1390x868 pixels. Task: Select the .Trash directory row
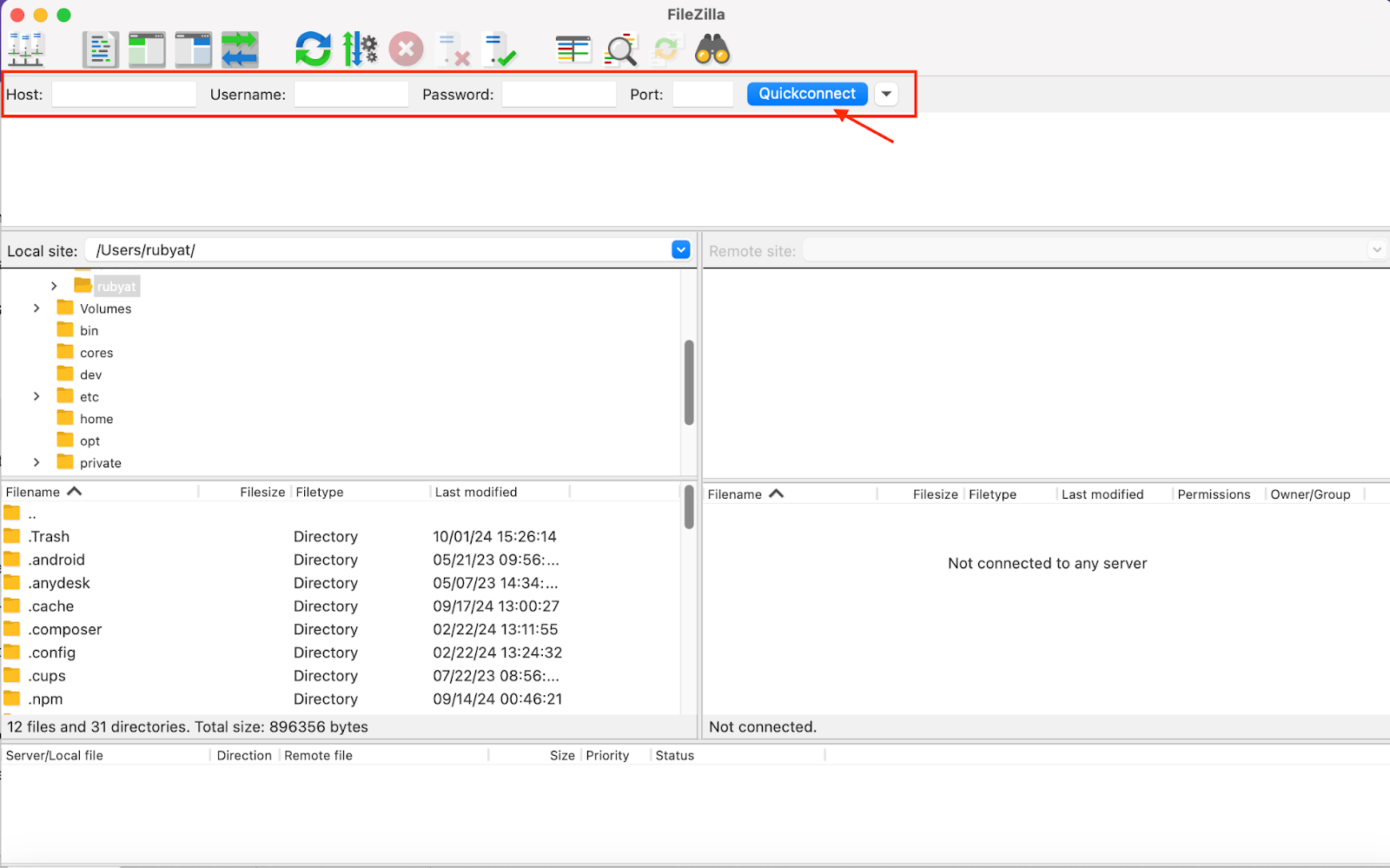coord(341,536)
